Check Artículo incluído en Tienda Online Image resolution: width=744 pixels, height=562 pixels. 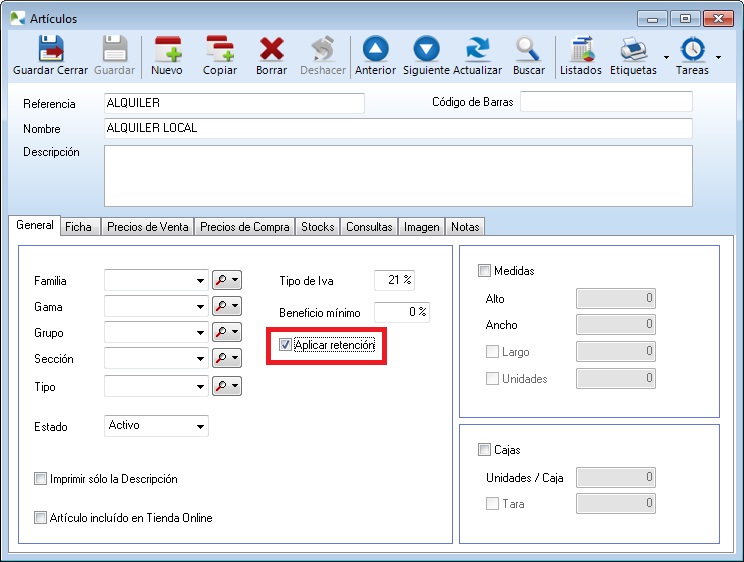coord(41,518)
